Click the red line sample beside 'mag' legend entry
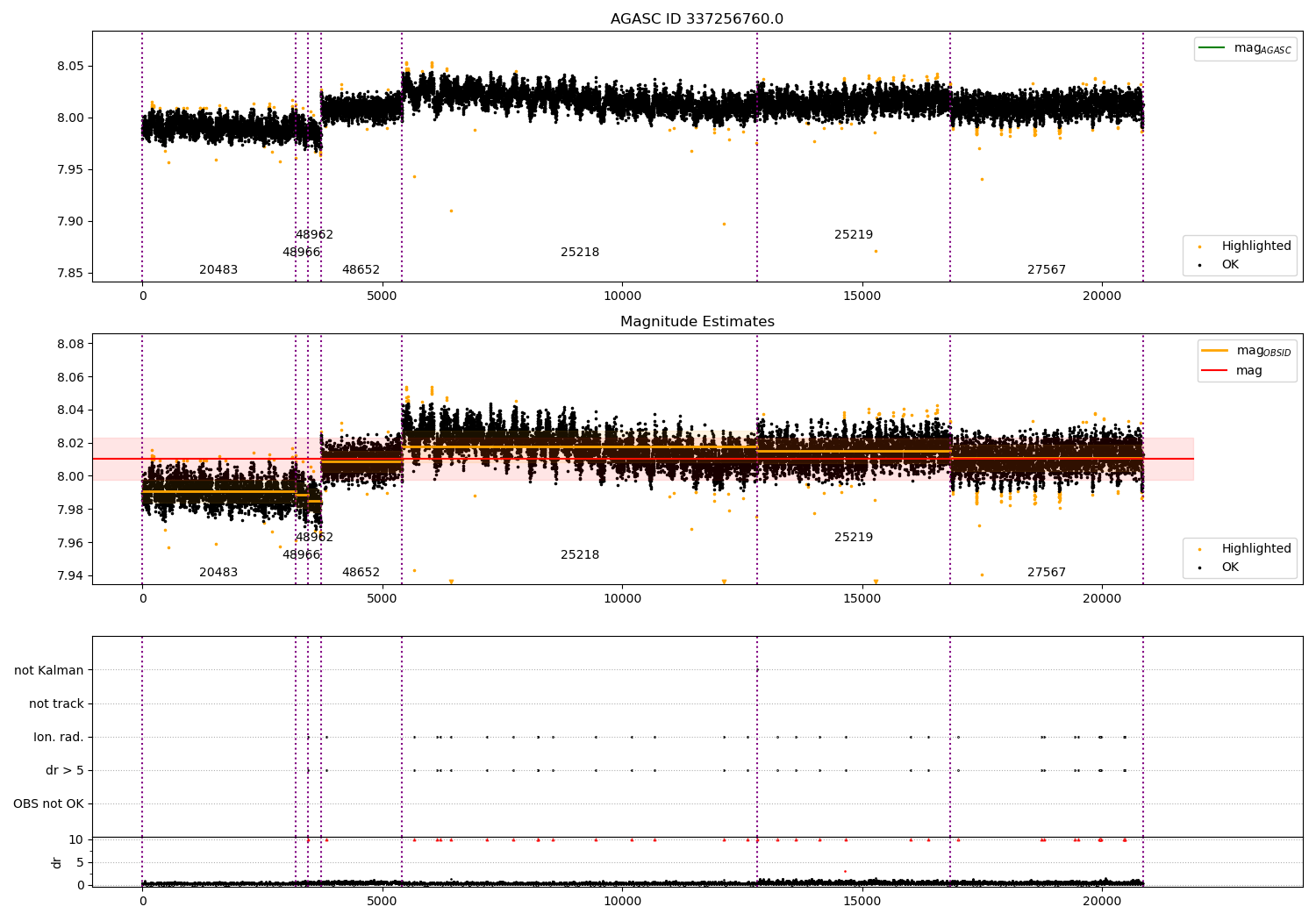Viewport: 1316px width, 921px height. [x=1214, y=370]
